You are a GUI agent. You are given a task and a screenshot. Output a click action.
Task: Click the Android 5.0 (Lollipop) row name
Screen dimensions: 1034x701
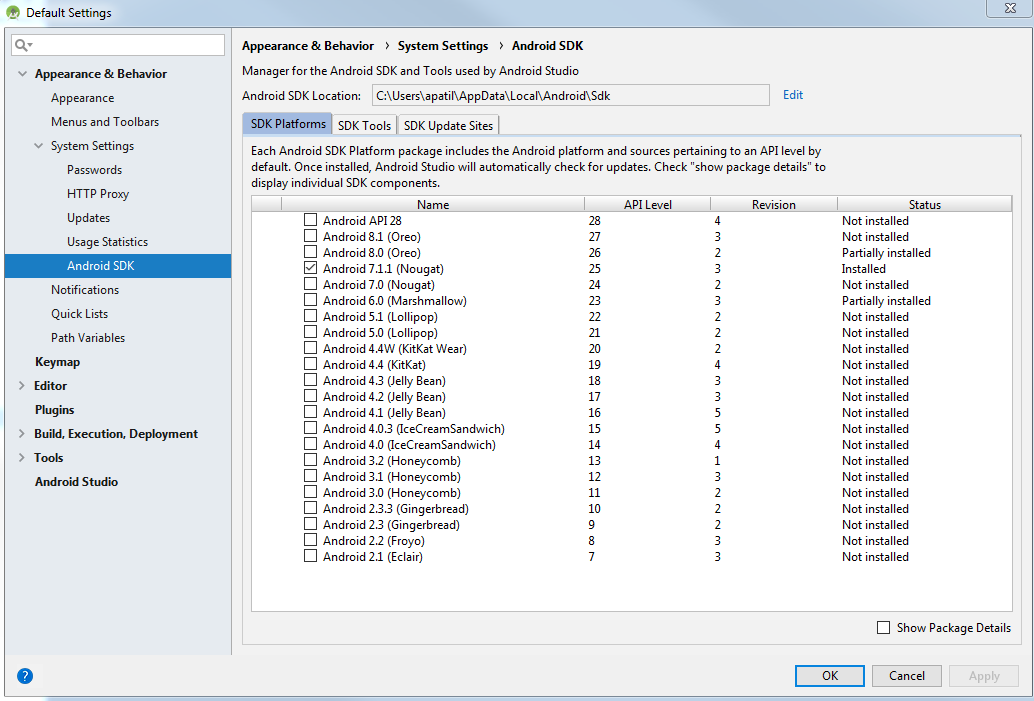click(380, 332)
